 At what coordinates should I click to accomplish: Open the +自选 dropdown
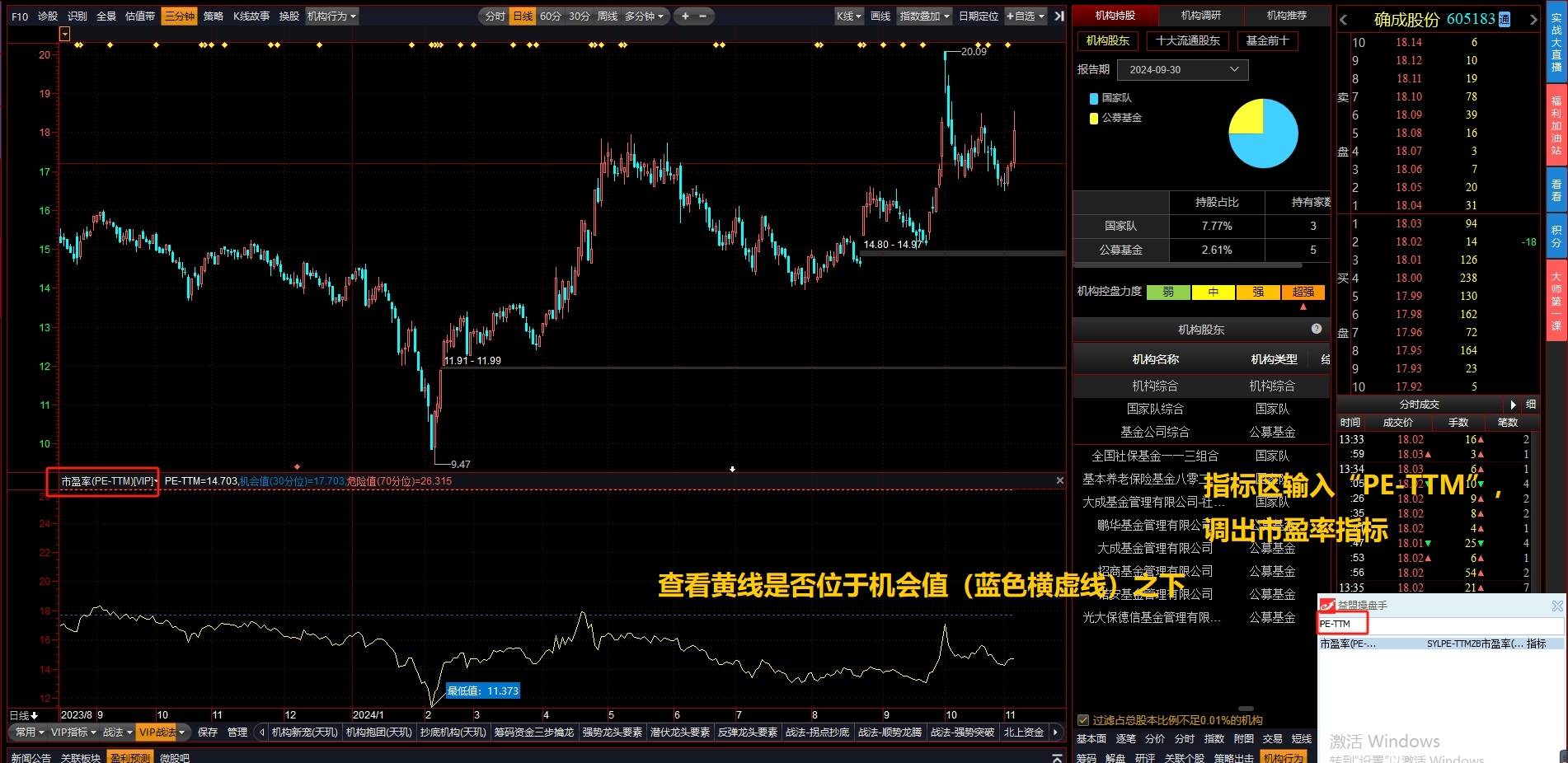(1025, 16)
